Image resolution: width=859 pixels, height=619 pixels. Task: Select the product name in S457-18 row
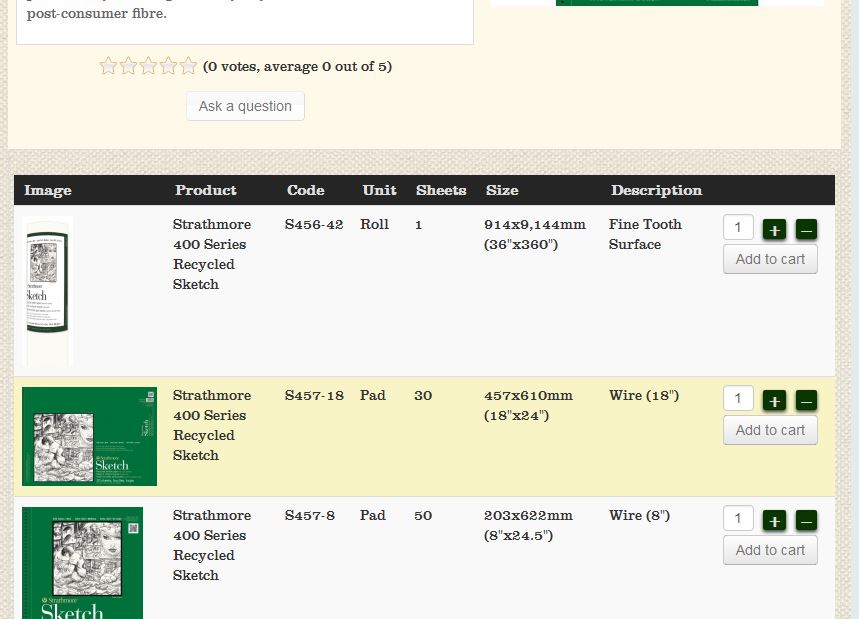click(x=212, y=425)
